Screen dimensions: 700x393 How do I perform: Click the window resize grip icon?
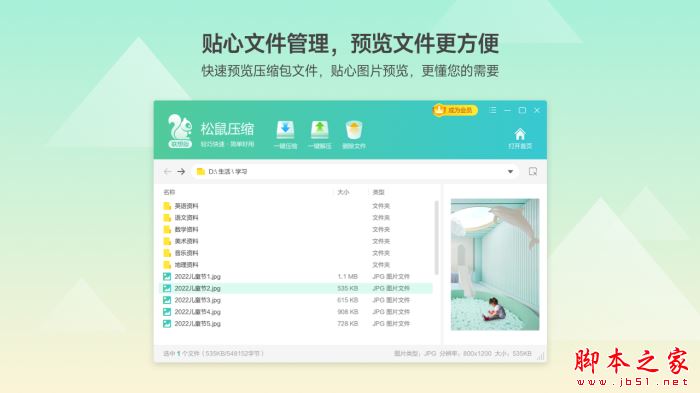pyautogui.click(x=541, y=356)
